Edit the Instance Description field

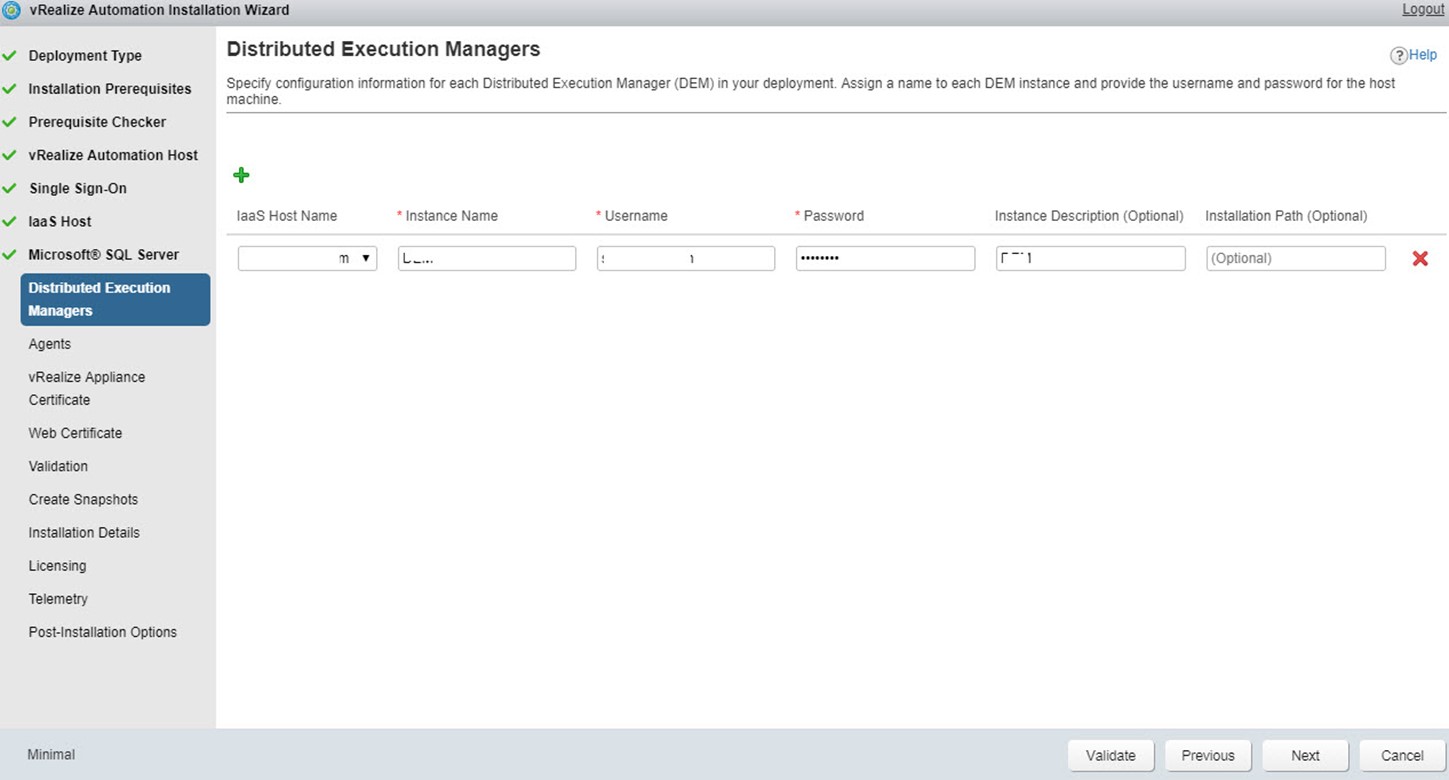click(1091, 258)
